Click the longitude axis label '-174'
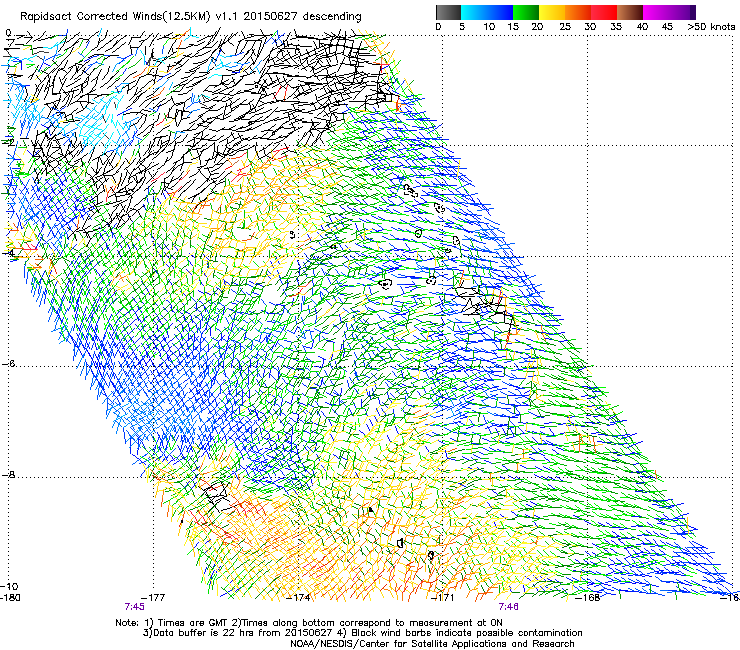This screenshot has height=650, width=740. click(x=299, y=598)
